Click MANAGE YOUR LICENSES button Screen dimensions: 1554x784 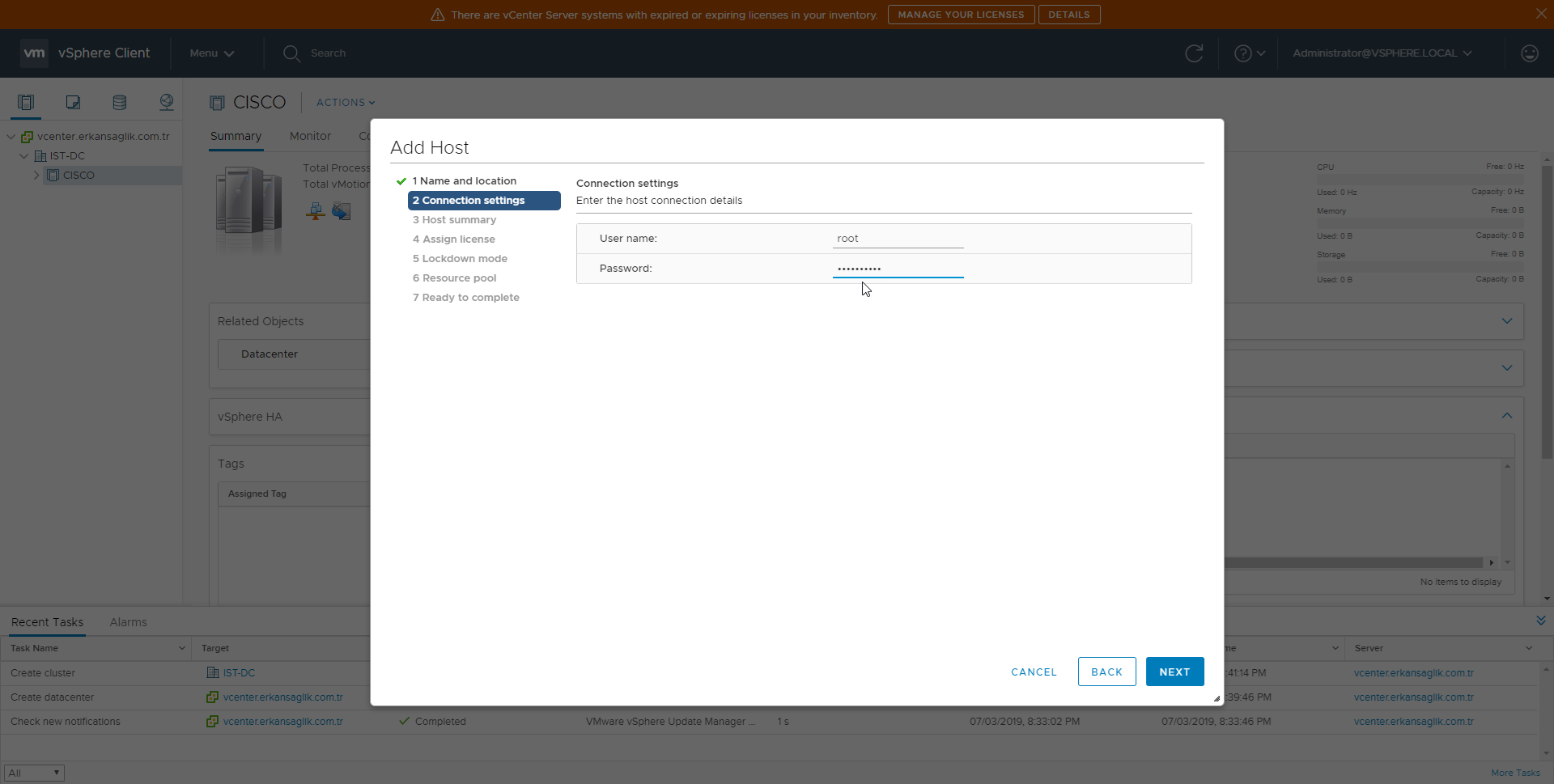(x=961, y=15)
